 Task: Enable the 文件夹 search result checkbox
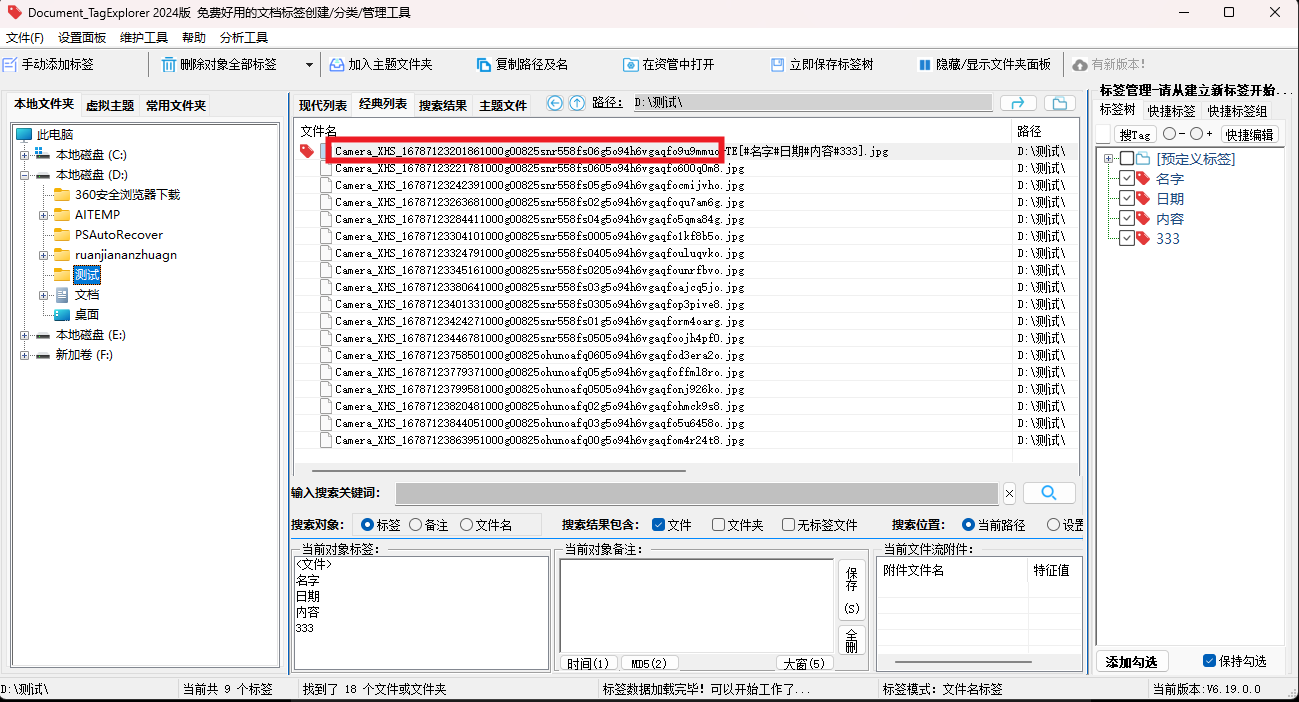(718, 525)
